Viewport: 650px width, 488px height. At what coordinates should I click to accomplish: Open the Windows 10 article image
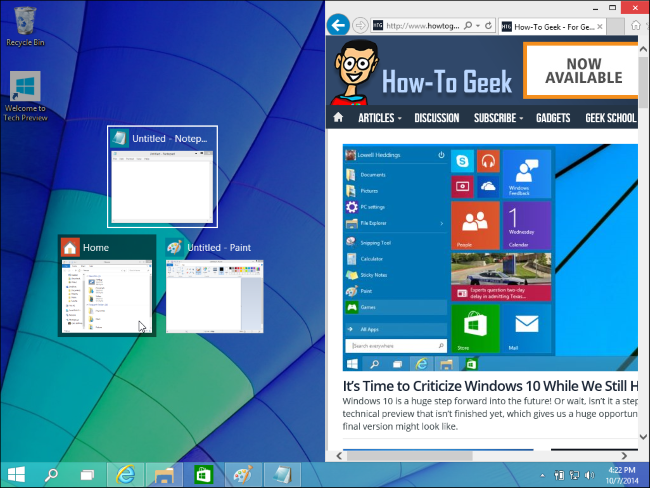490,257
